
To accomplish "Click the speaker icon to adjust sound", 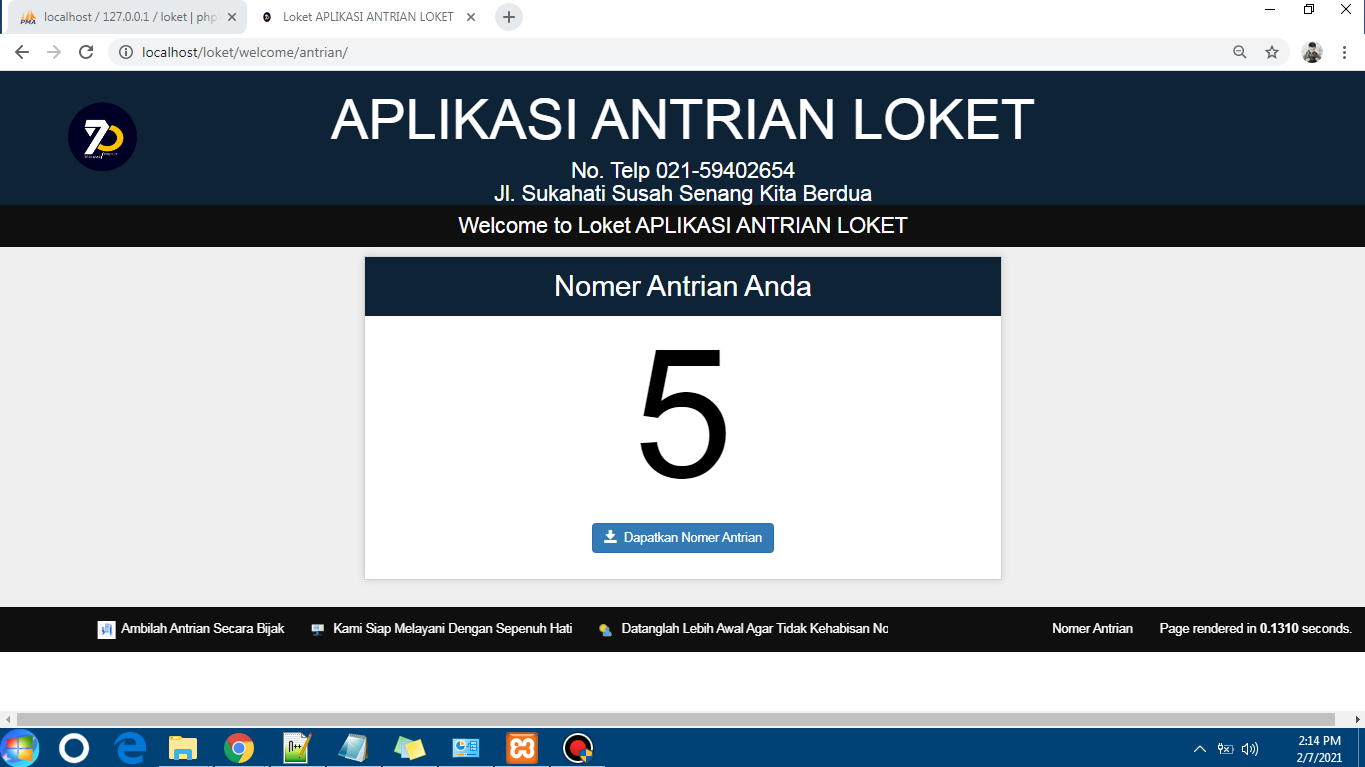I will [x=1251, y=747].
